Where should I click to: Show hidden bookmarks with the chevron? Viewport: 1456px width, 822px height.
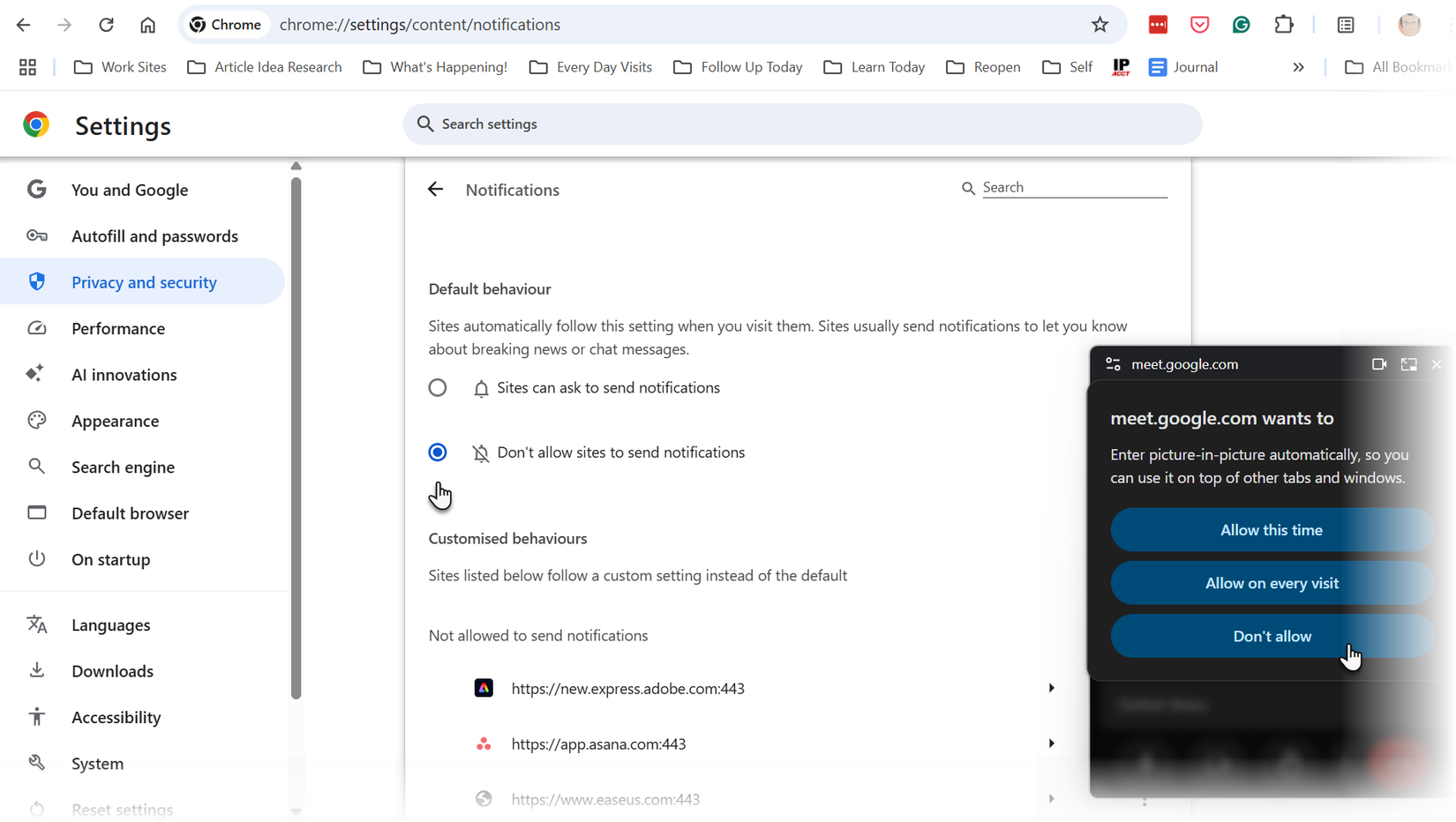pos(1298,67)
